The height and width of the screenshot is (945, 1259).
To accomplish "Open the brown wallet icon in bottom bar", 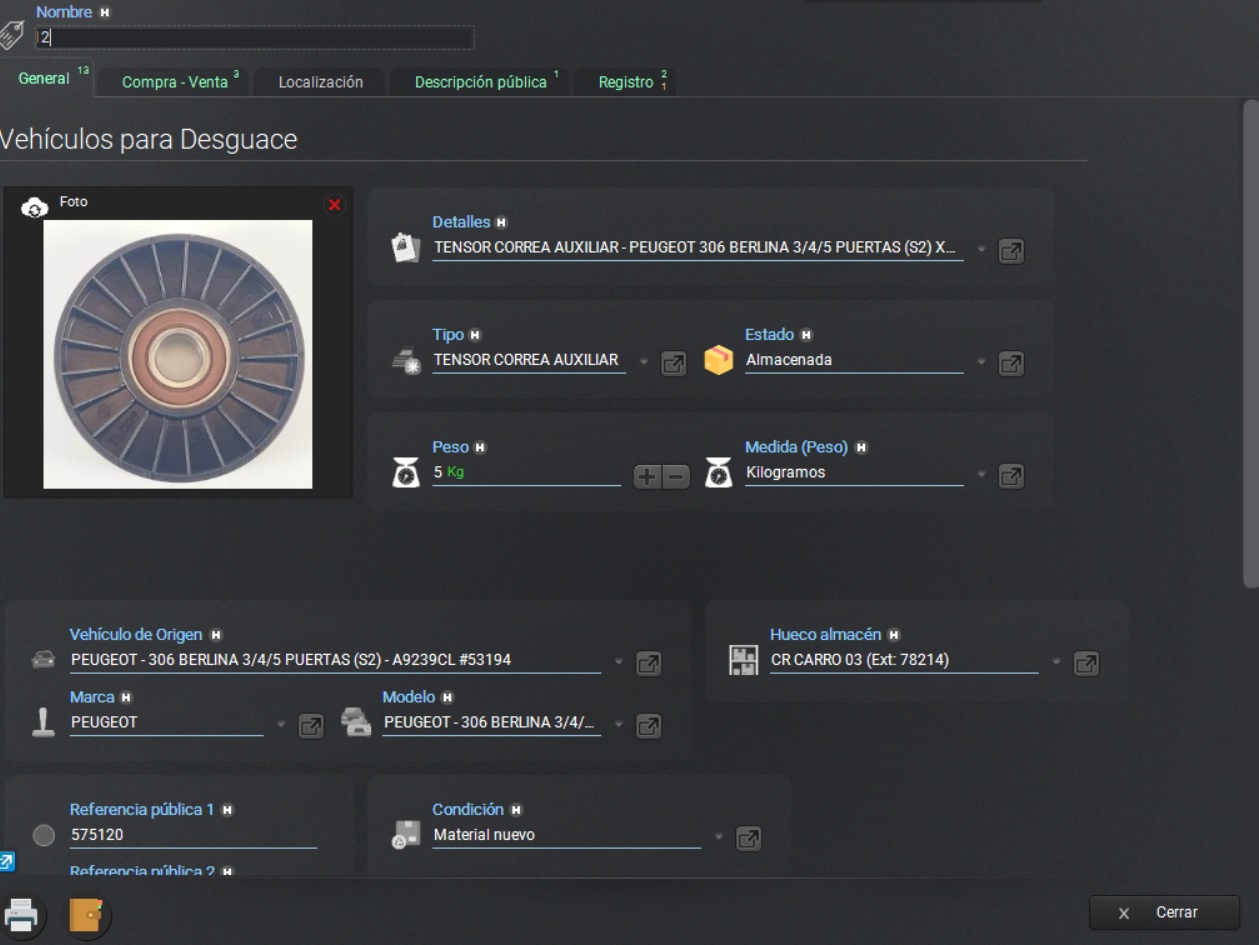I will (88, 914).
